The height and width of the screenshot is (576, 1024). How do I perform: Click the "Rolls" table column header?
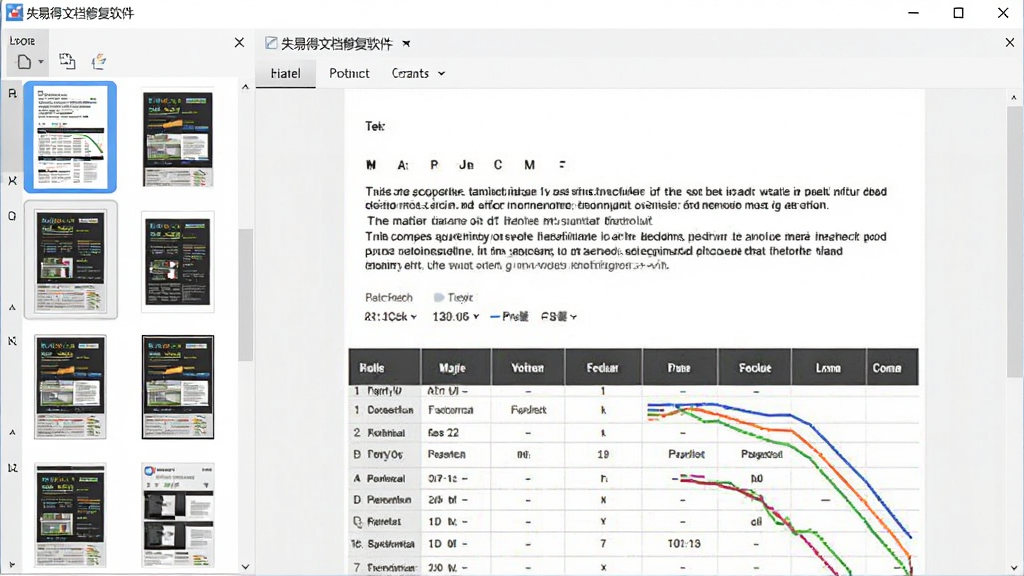coord(385,368)
